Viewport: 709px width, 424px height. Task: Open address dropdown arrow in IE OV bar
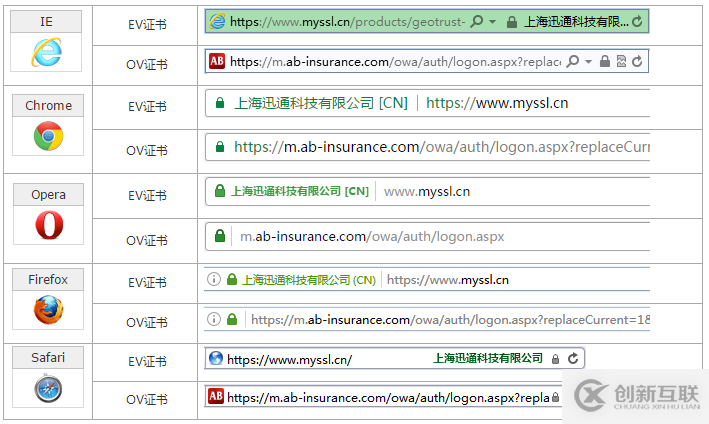pos(588,61)
